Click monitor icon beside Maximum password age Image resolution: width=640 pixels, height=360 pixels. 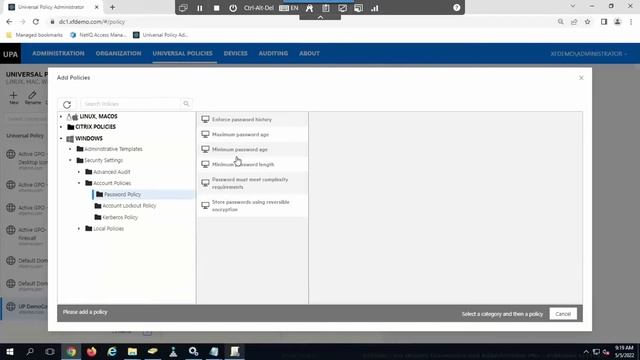tap(205, 134)
